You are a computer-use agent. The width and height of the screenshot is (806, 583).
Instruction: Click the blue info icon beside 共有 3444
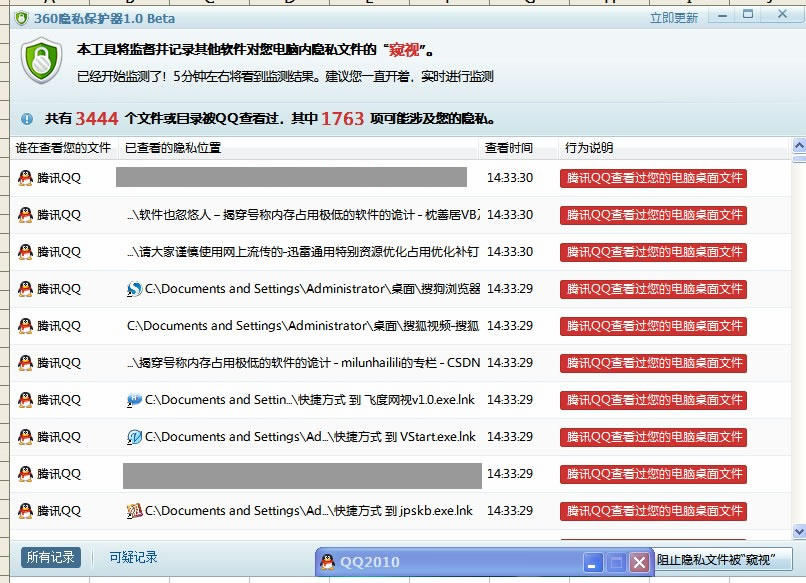[x=27, y=119]
